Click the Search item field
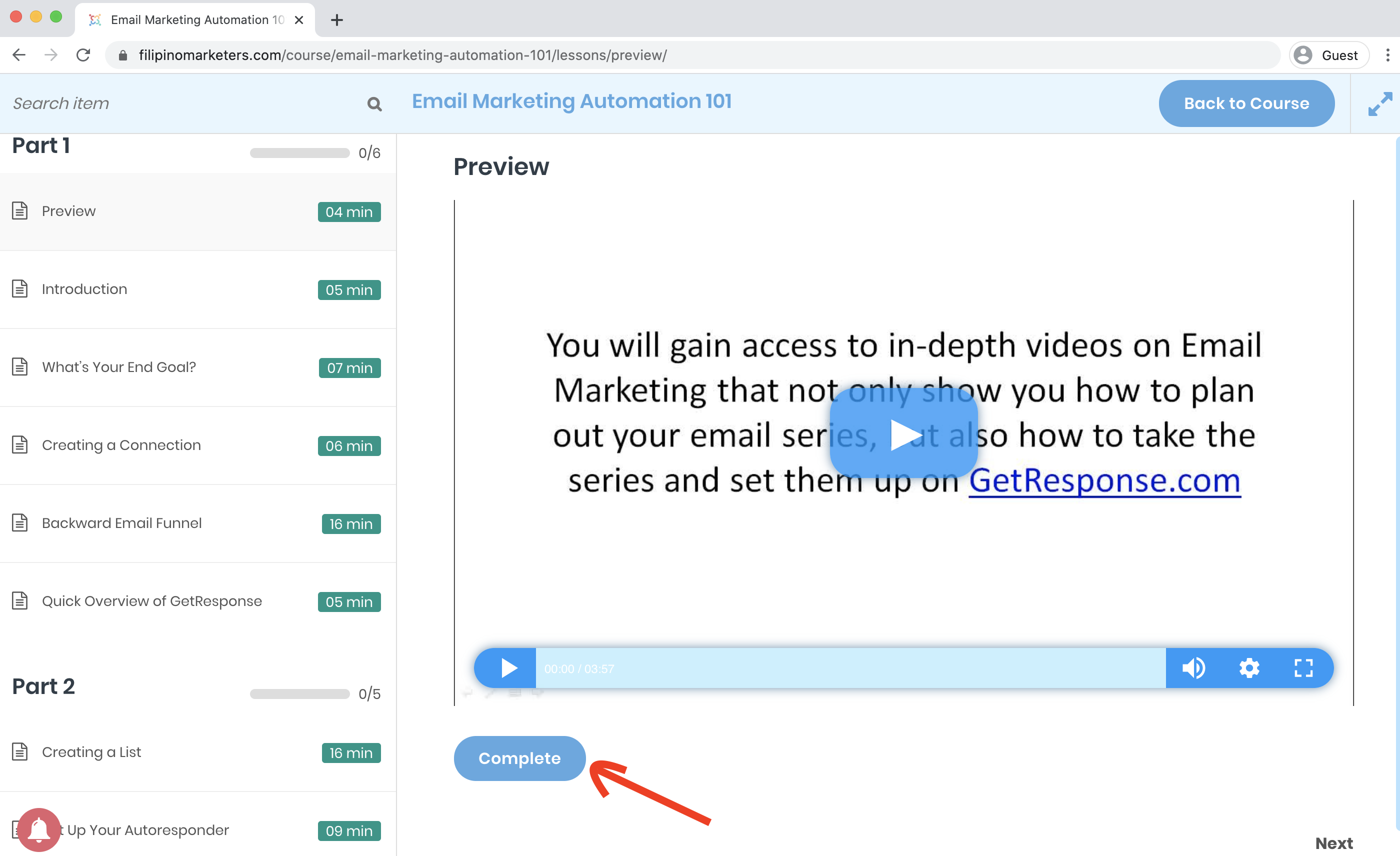Screen dimensions: 1400x856 [182, 103]
